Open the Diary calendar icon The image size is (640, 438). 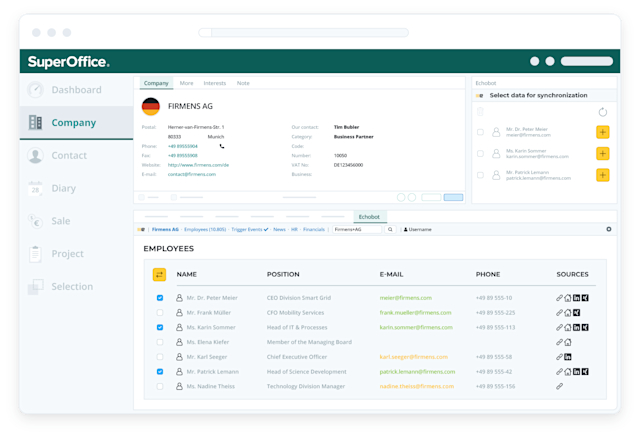coord(36,188)
